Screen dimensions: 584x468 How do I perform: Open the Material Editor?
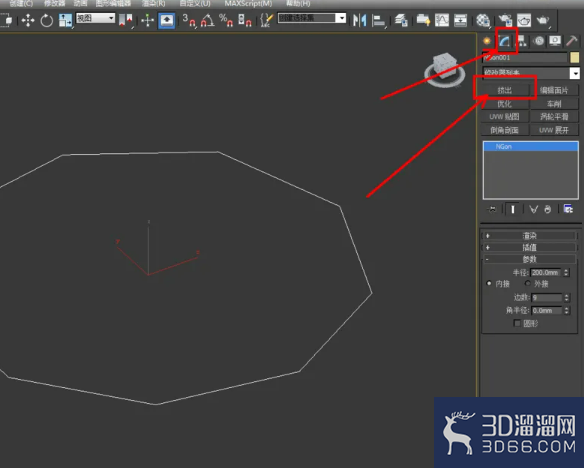coord(483,20)
